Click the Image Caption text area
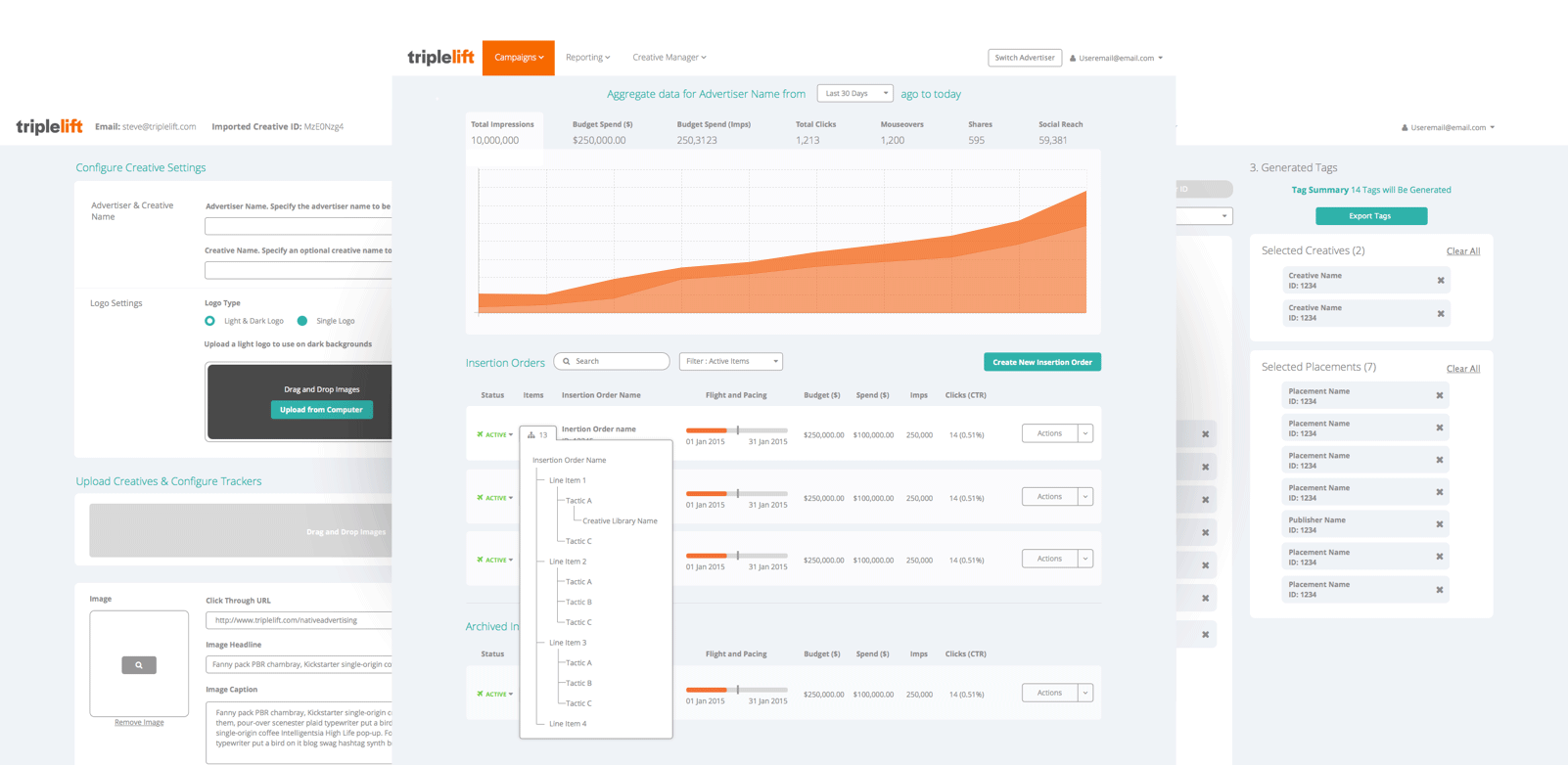Screen dimensions: 1568x765 click(299, 733)
